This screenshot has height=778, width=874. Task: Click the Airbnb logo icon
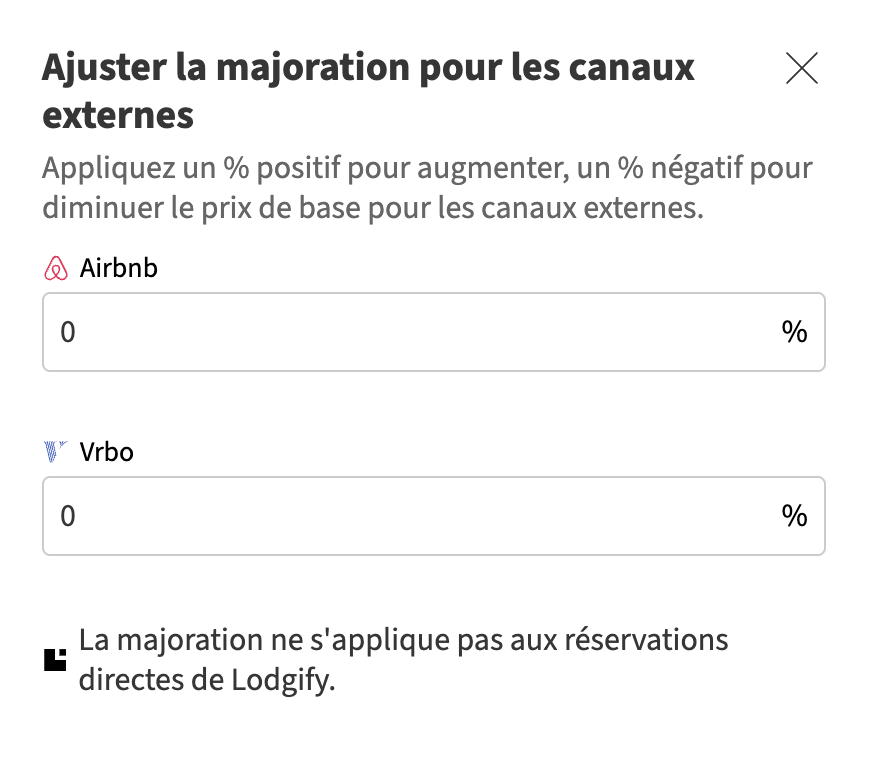(x=56, y=269)
